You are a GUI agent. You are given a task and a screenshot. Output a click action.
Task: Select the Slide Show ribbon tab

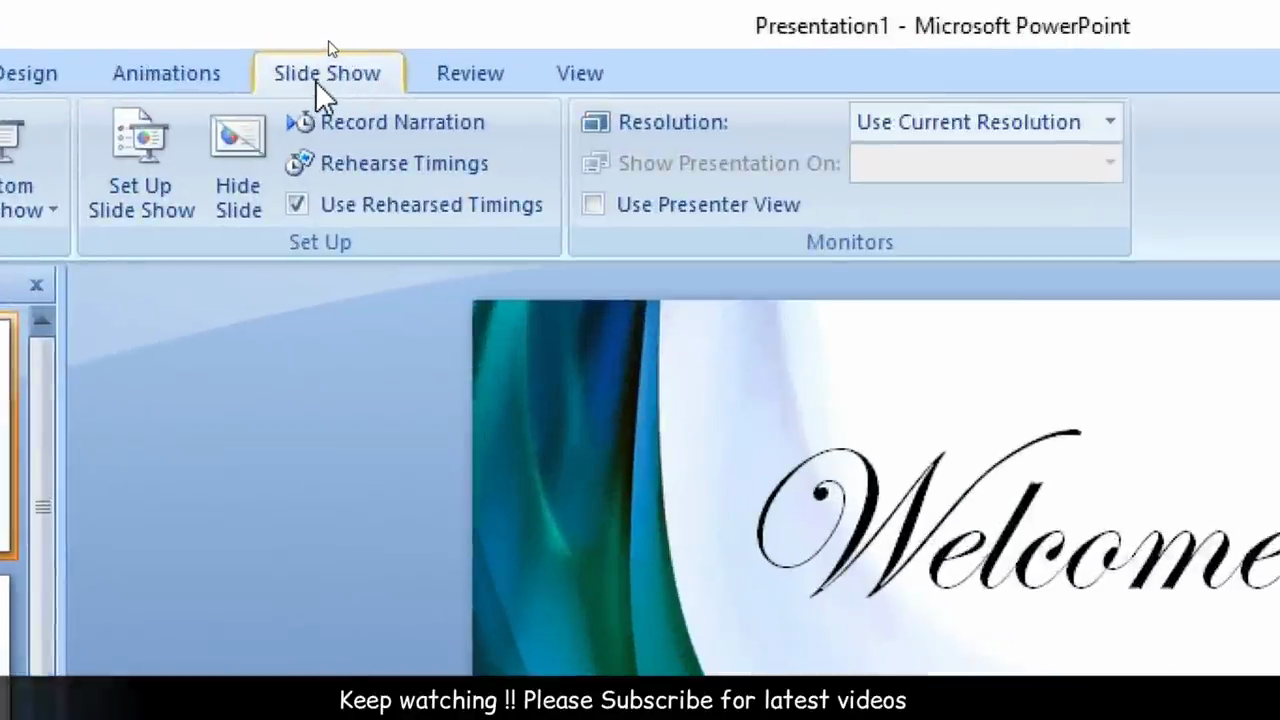point(327,73)
